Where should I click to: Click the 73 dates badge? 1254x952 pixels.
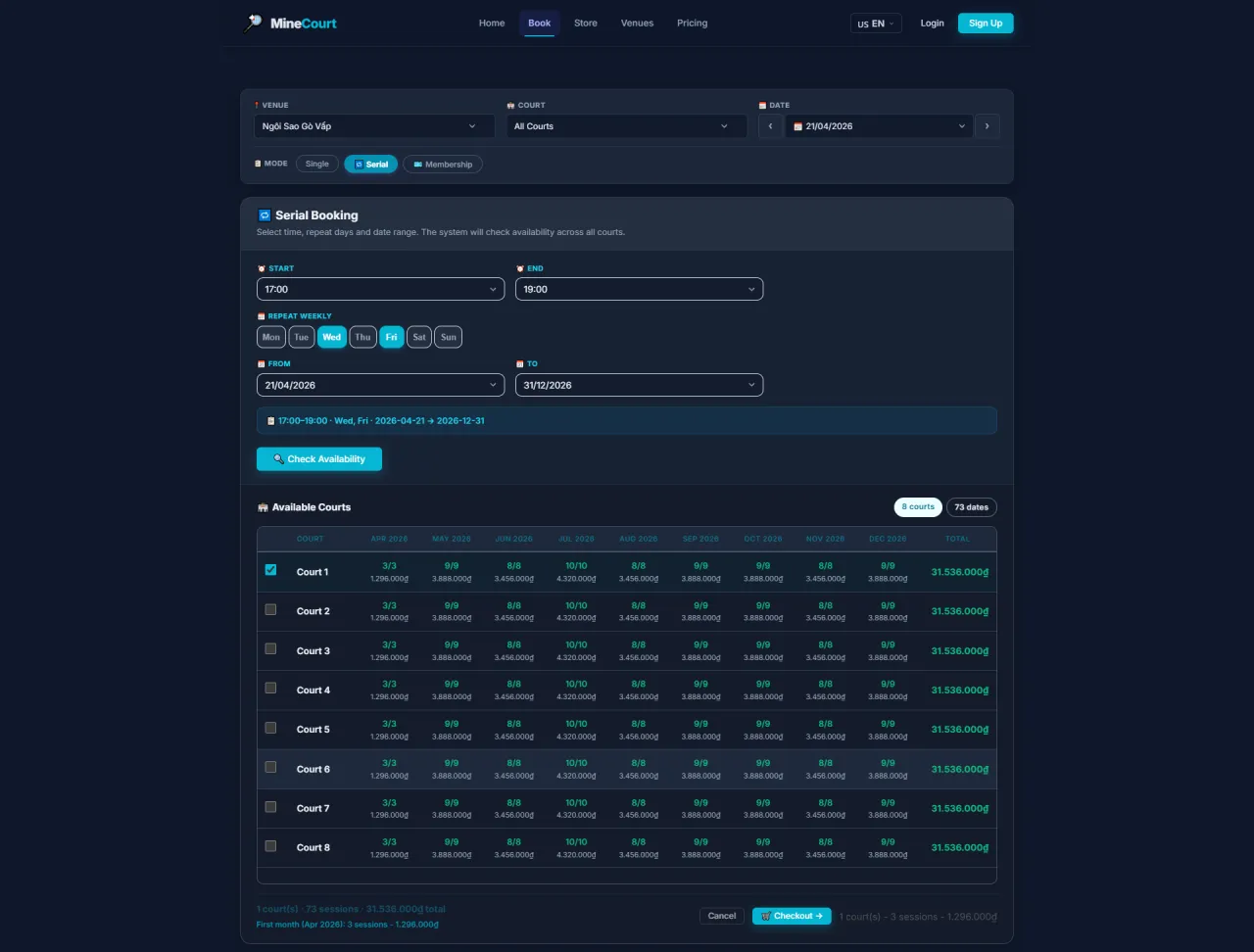click(x=972, y=507)
